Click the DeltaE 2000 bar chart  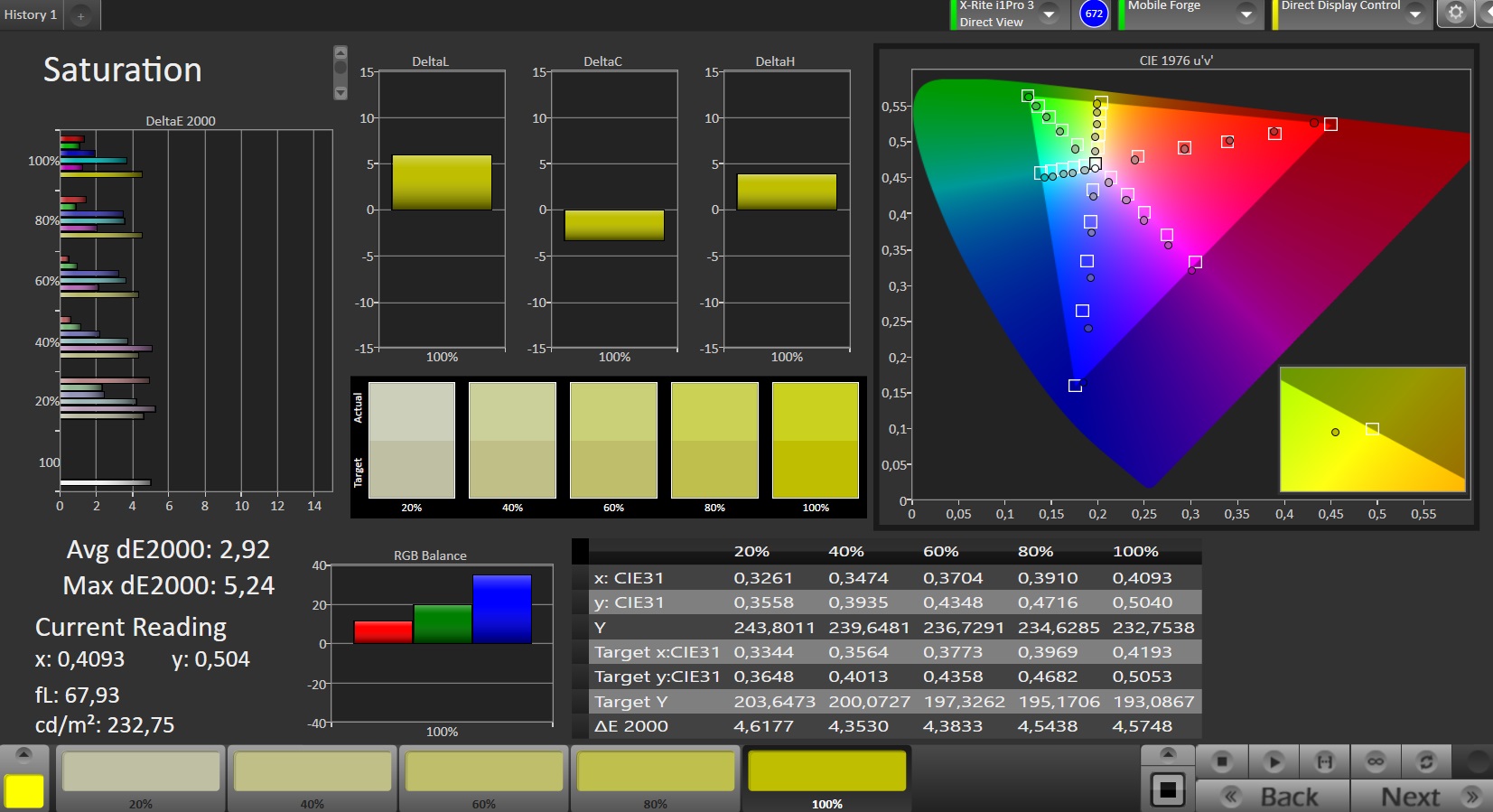pos(196,311)
